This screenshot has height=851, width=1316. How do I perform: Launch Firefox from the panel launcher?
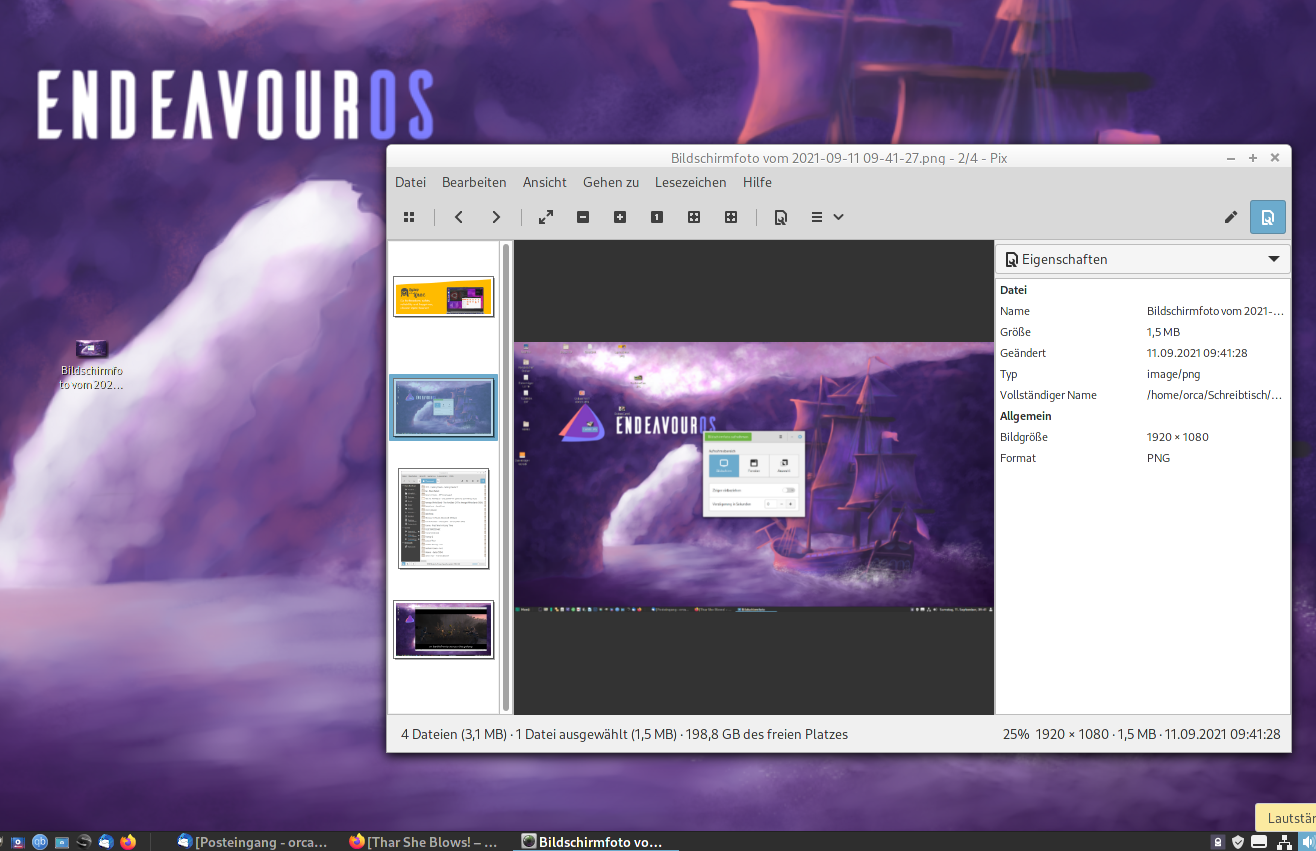coord(128,842)
